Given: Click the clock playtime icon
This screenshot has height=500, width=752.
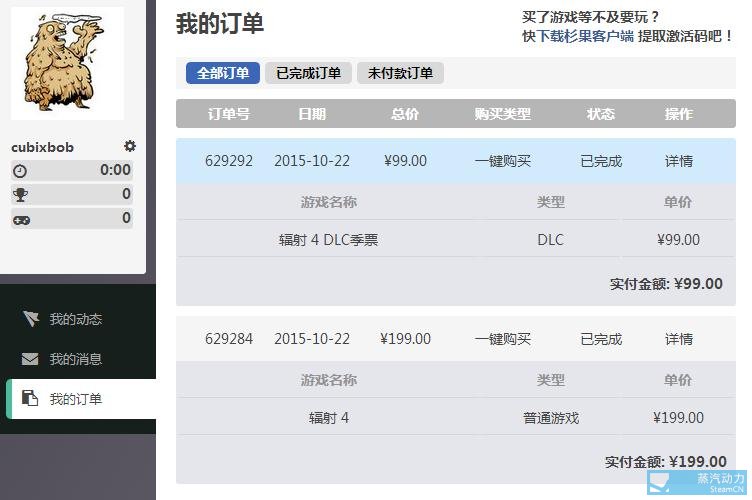Looking at the screenshot, I should [x=20, y=171].
